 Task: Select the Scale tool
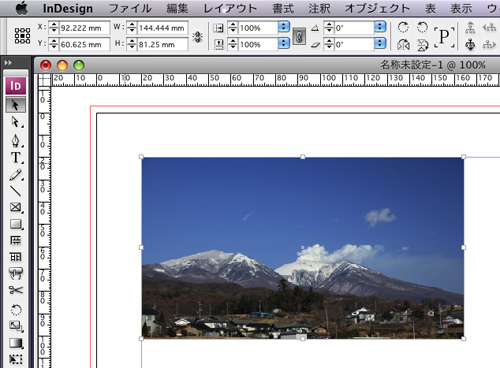tap(15, 326)
